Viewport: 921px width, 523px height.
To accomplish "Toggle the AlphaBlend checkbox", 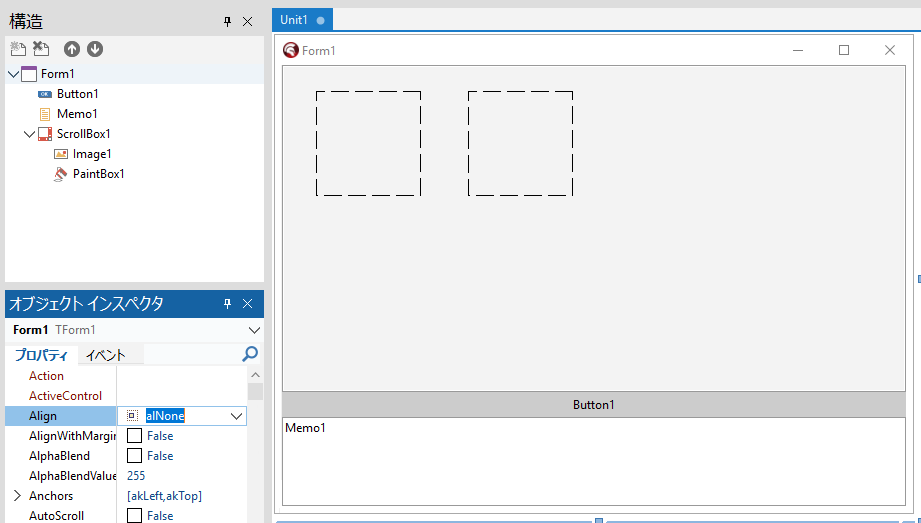I will [x=134, y=456].
